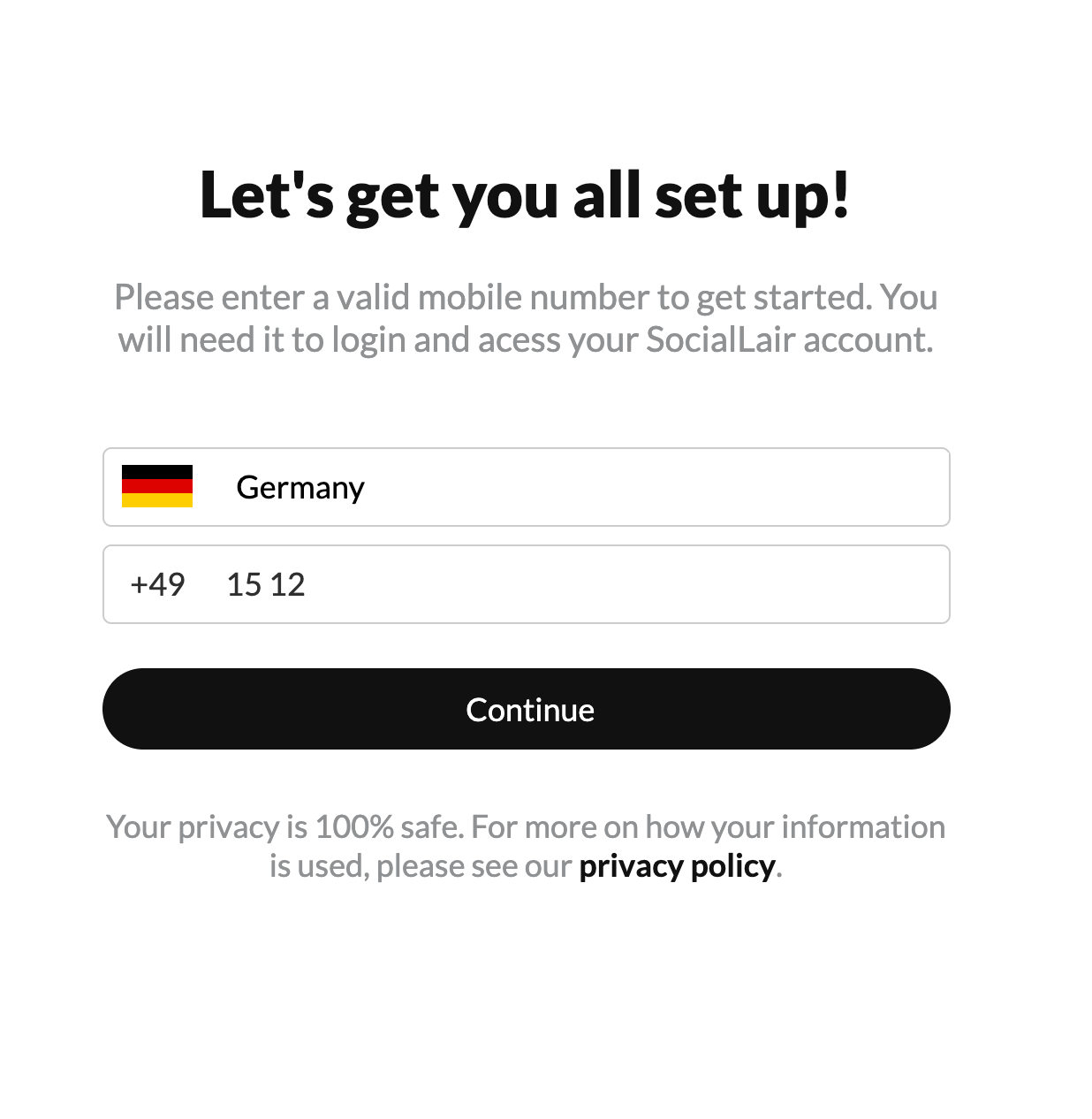Open the privacy policy link
This screenshot has height=1119, width=1092.
677,865
